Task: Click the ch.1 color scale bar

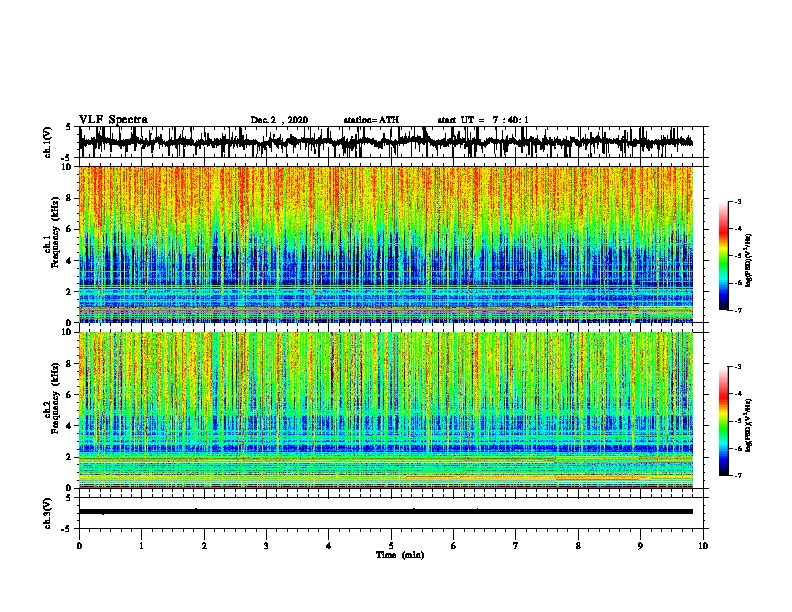Action: coord(724,256)
